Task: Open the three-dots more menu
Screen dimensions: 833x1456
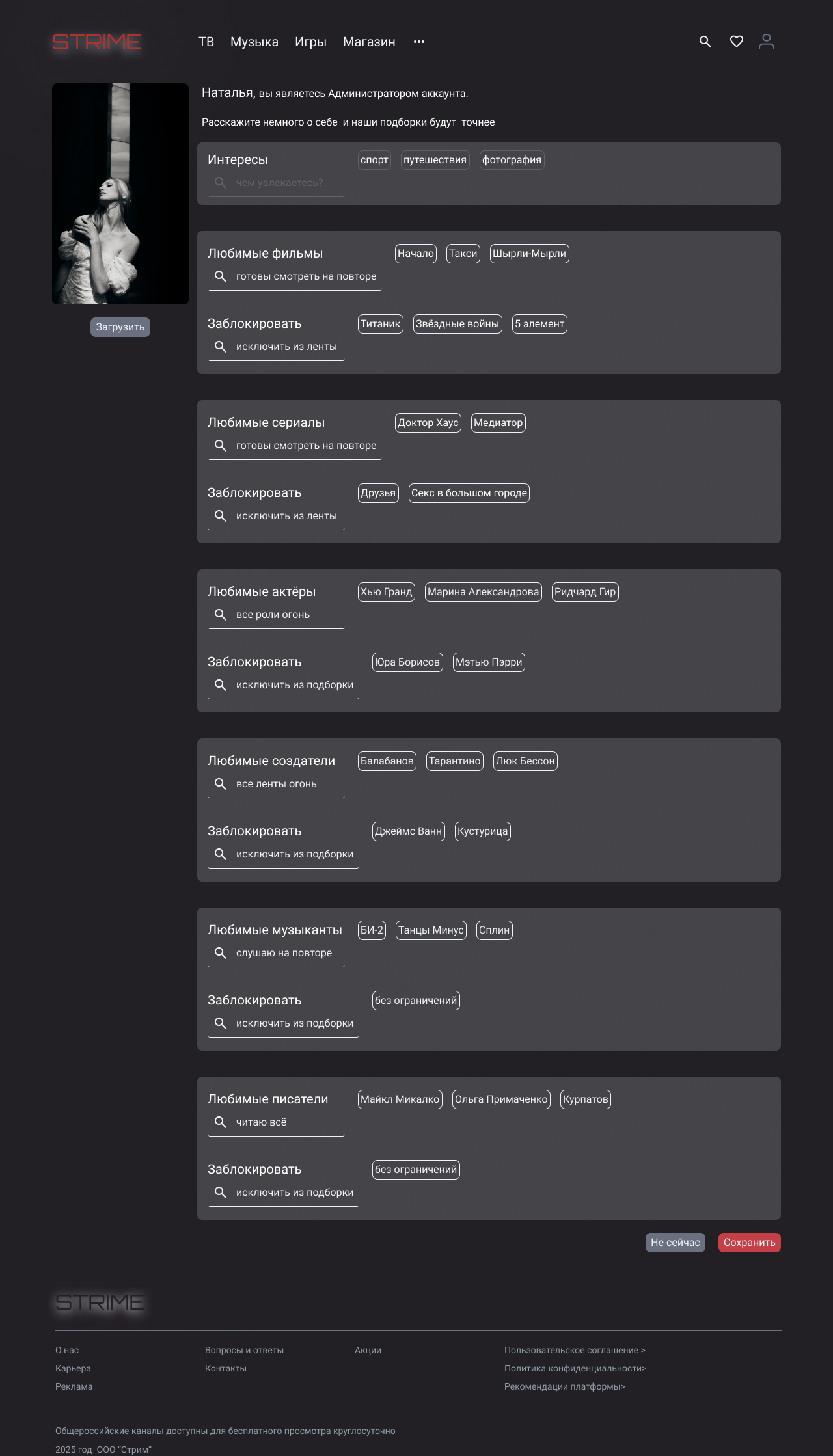Action: coord(419,42)
